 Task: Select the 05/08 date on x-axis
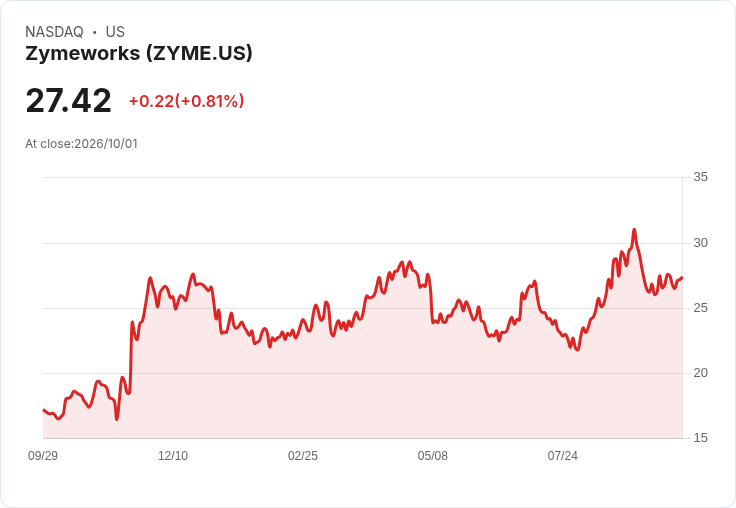coord(432,455)
